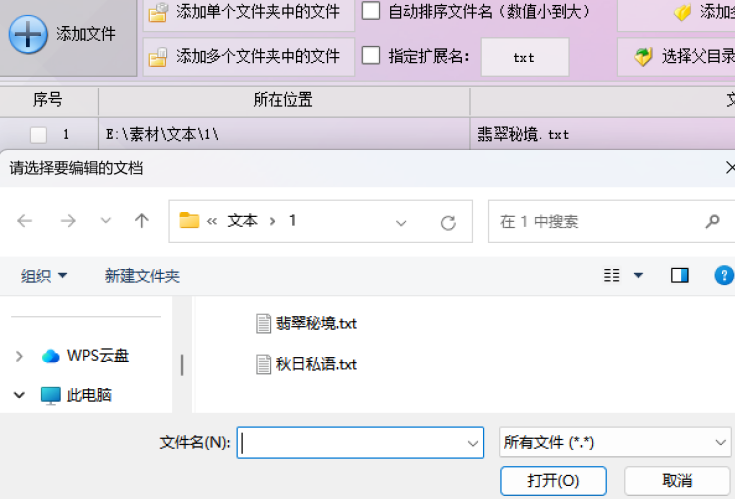Click 新建文件夹 button
Image resolution: width=736 pixels, height=499 pixels.
tap(142, 276)
